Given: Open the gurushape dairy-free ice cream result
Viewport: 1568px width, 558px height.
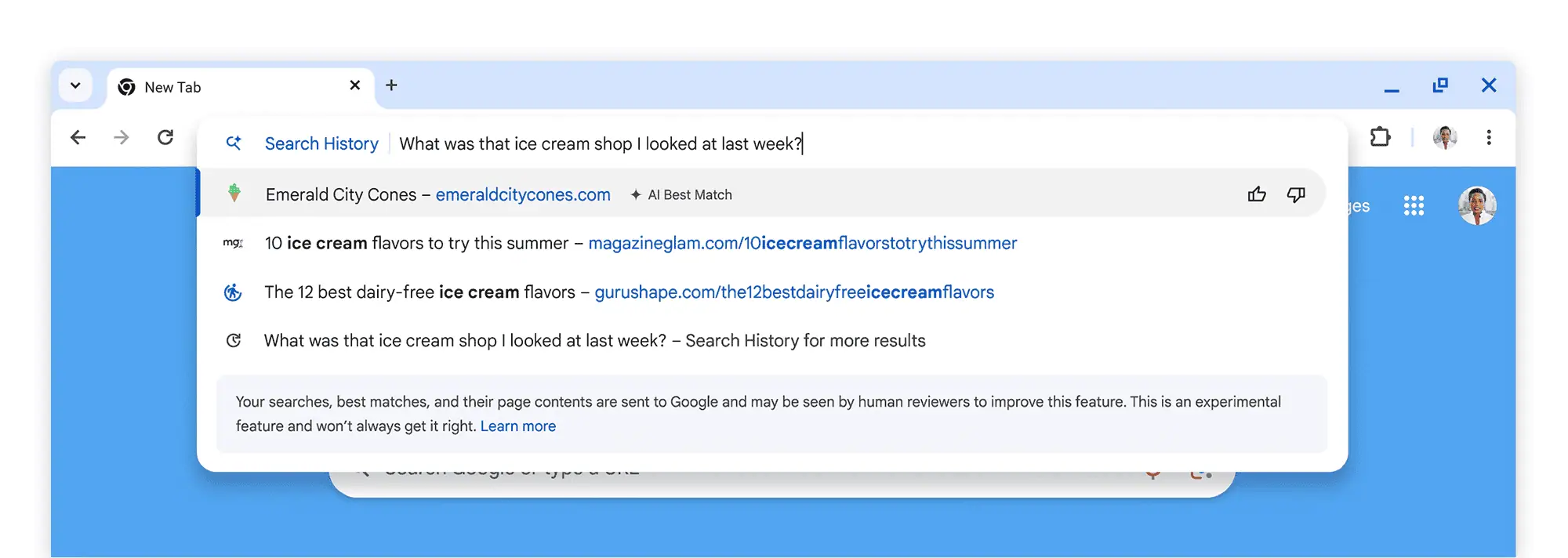Looking at the screenshot, I should coord(629,292).
